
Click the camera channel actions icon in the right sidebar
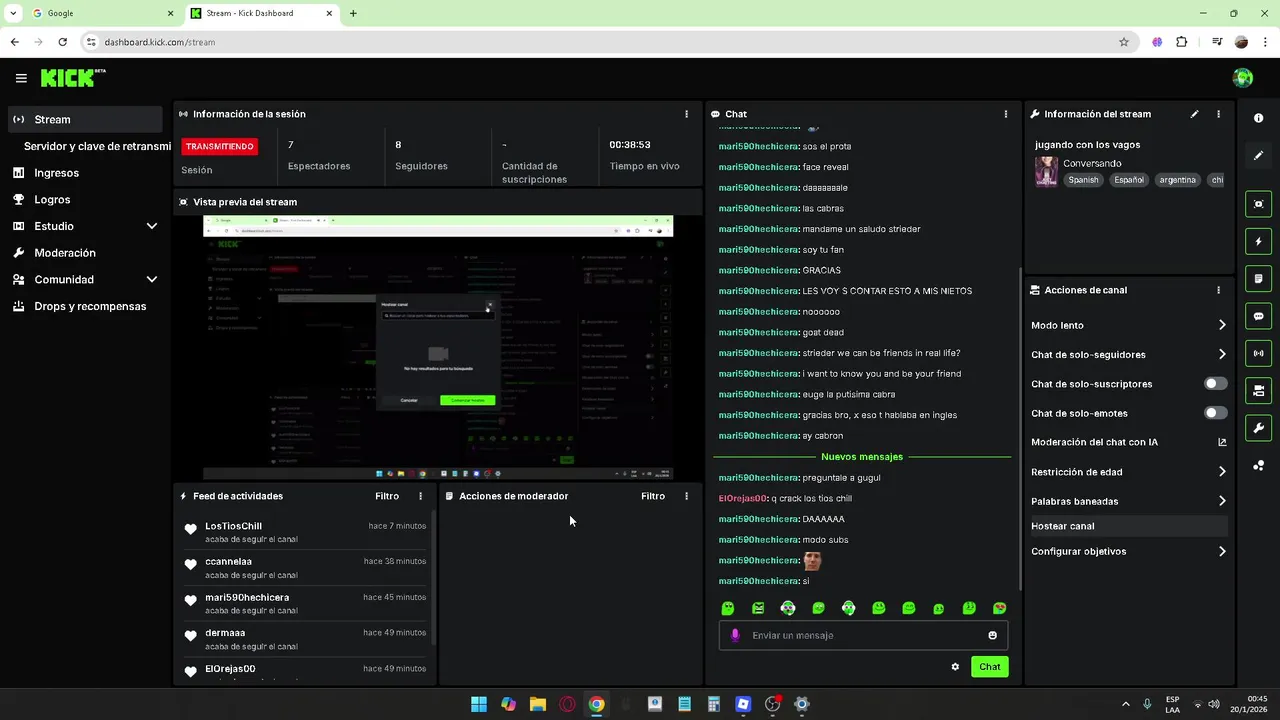tap(1258, 390)
